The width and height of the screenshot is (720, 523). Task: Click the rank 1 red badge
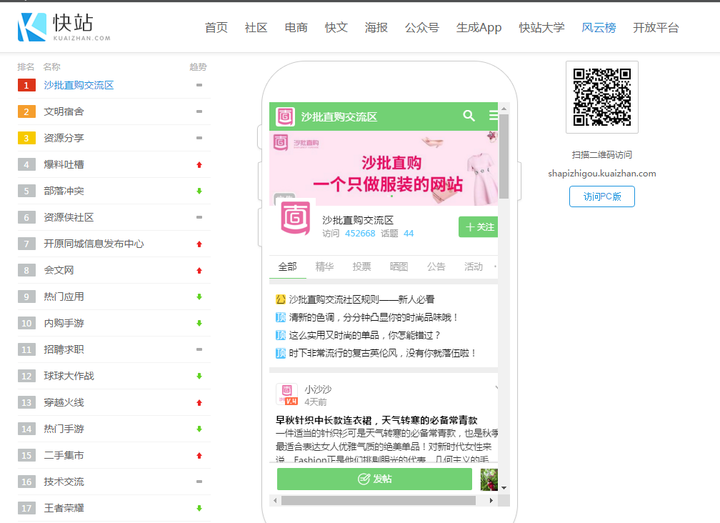(27, 85)
